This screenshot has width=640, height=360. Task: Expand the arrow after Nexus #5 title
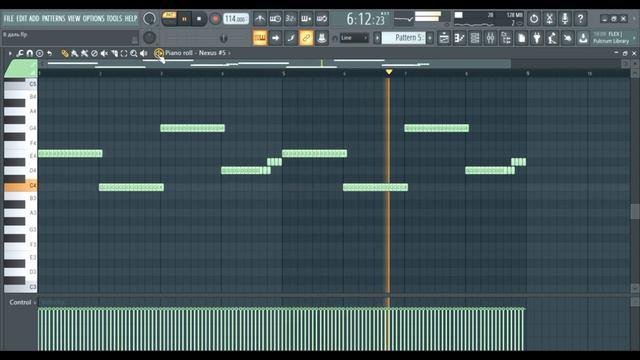click(x=229, y=53)
